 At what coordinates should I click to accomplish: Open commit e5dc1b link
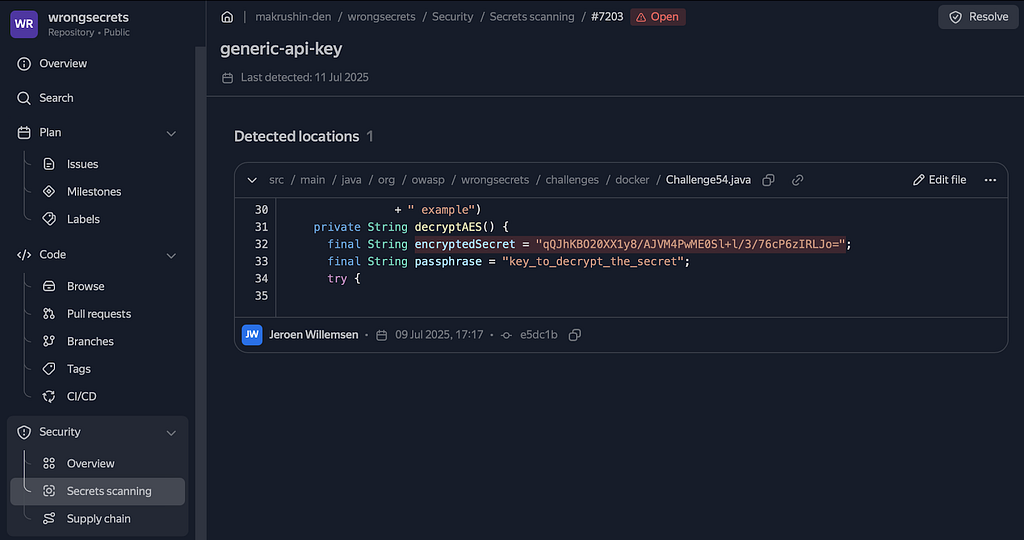(x=538, y=335)
